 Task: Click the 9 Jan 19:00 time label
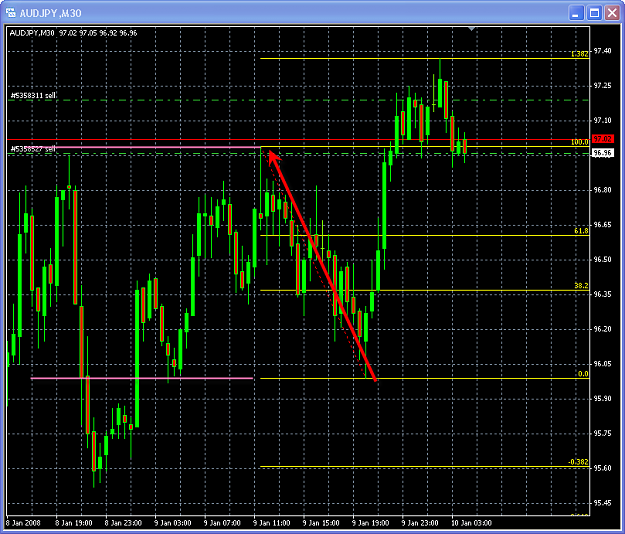[x=370, y=523]
